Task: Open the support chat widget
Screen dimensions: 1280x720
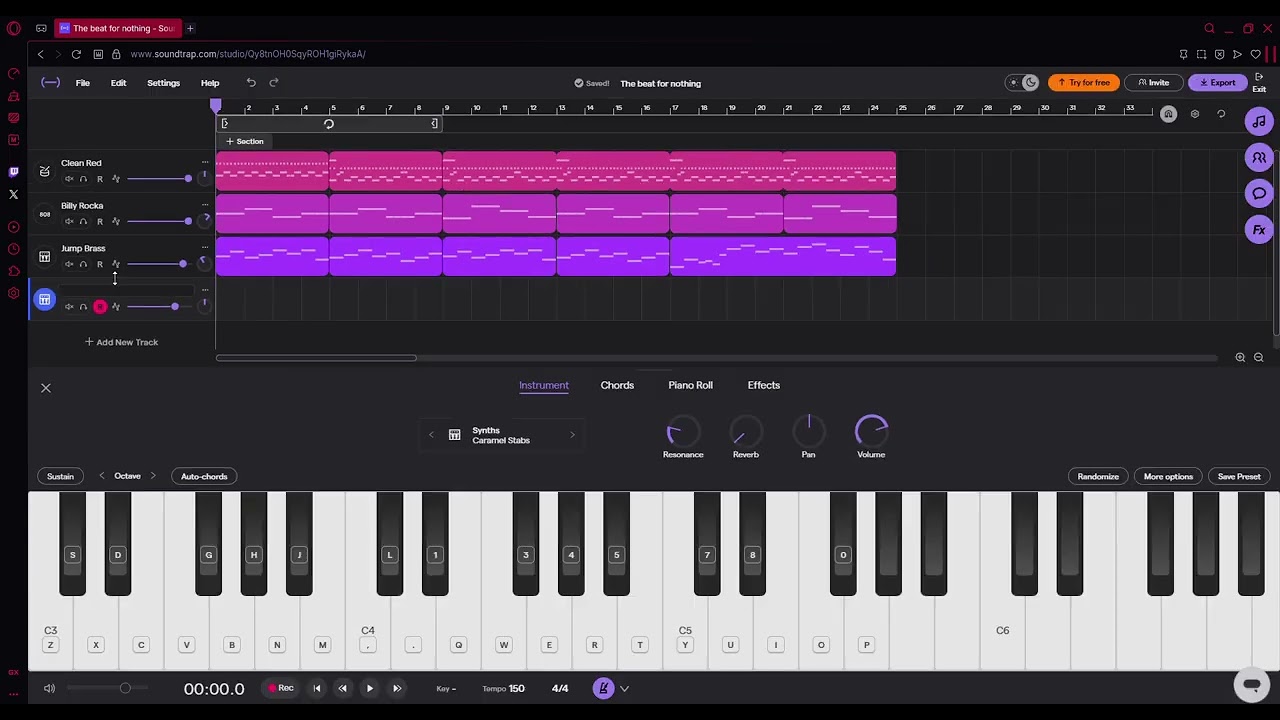Action: tap(1251, 685)
